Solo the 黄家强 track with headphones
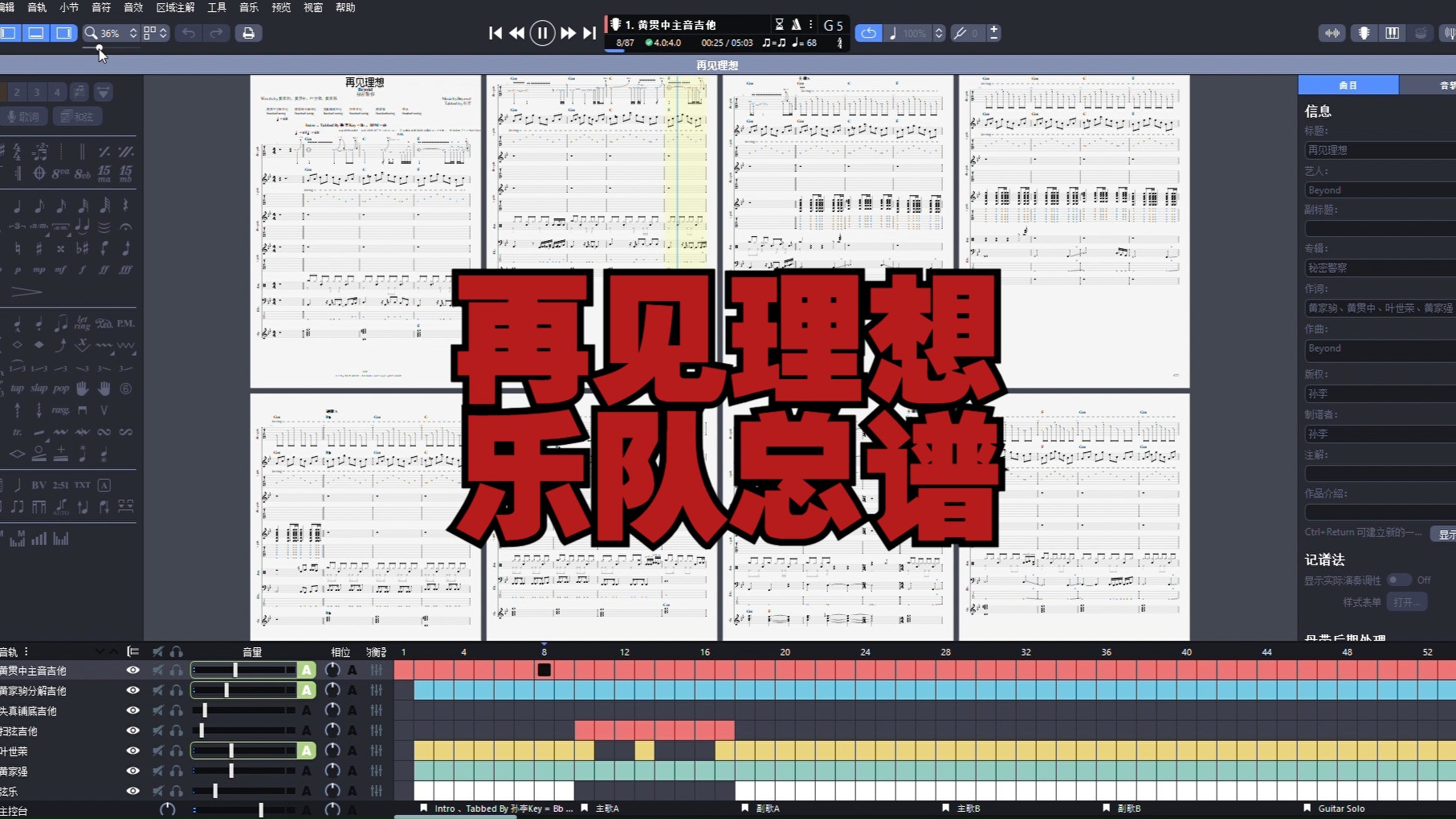 point(176,770)
